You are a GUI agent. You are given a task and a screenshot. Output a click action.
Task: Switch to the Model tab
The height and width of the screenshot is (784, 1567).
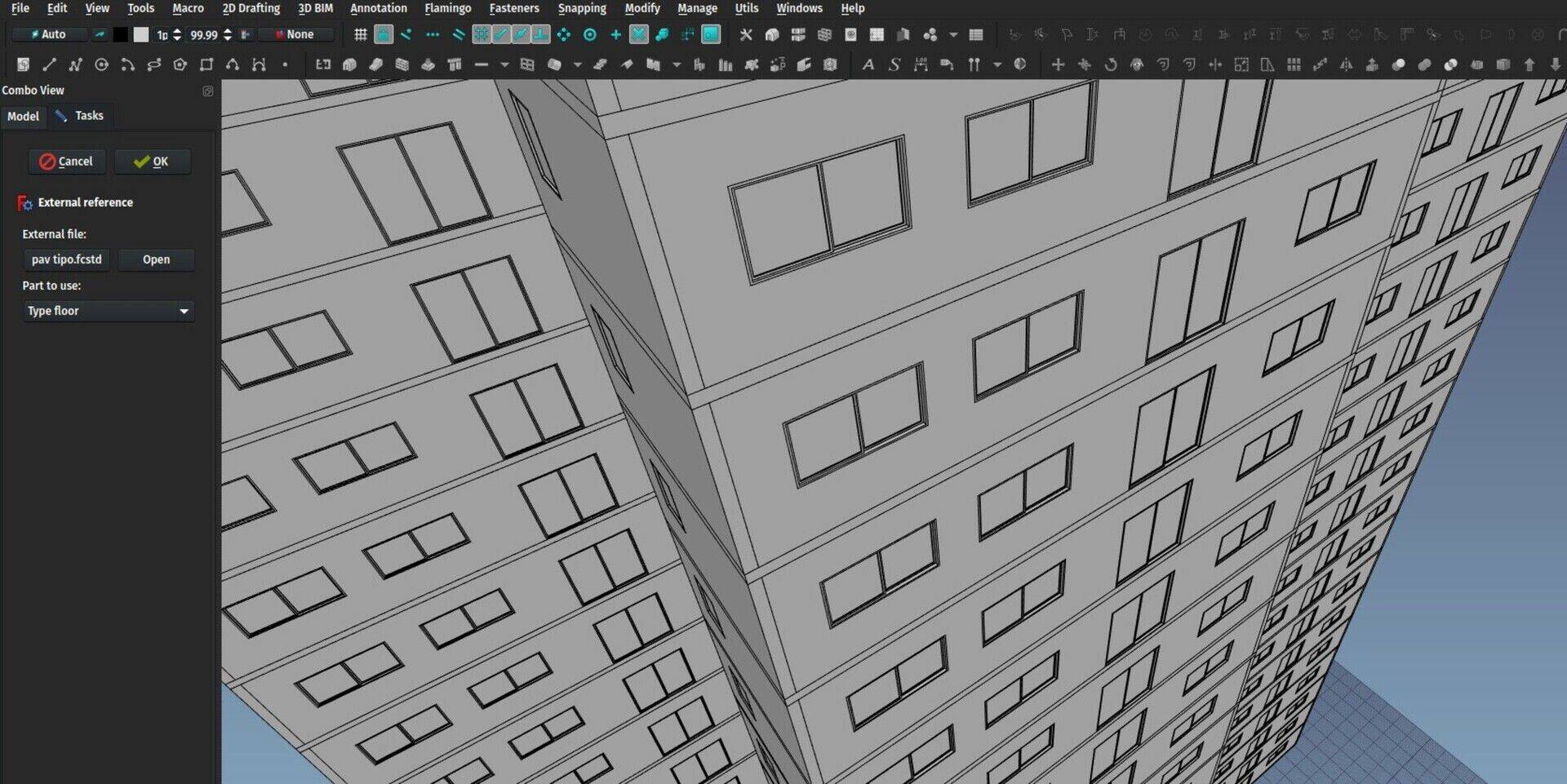23,116
